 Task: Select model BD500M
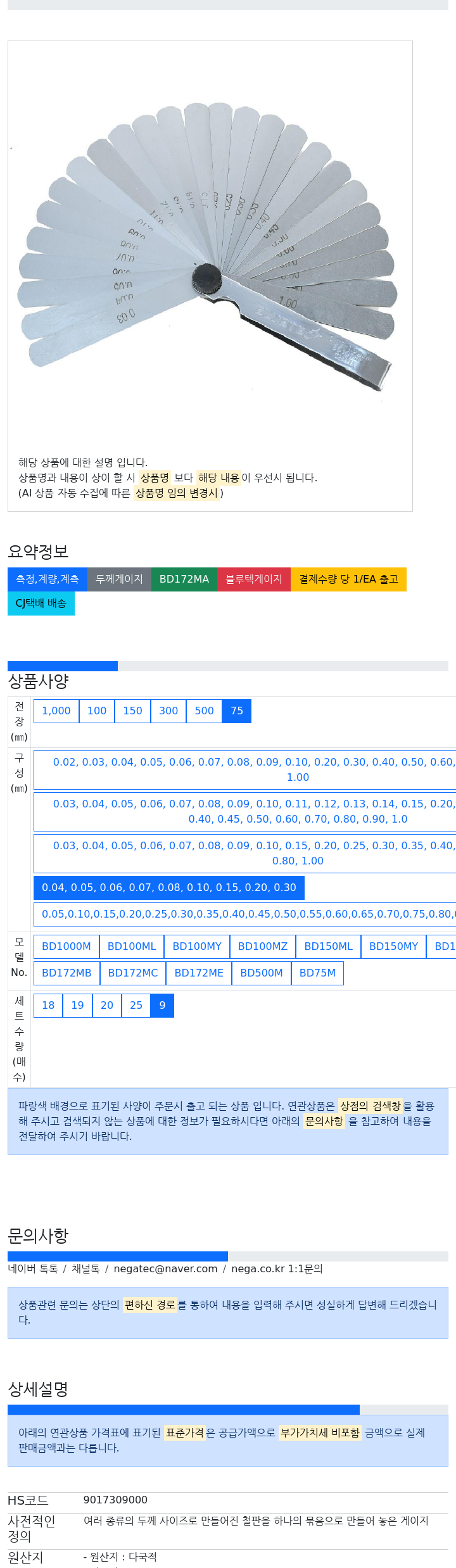click(x=262, y=973)
